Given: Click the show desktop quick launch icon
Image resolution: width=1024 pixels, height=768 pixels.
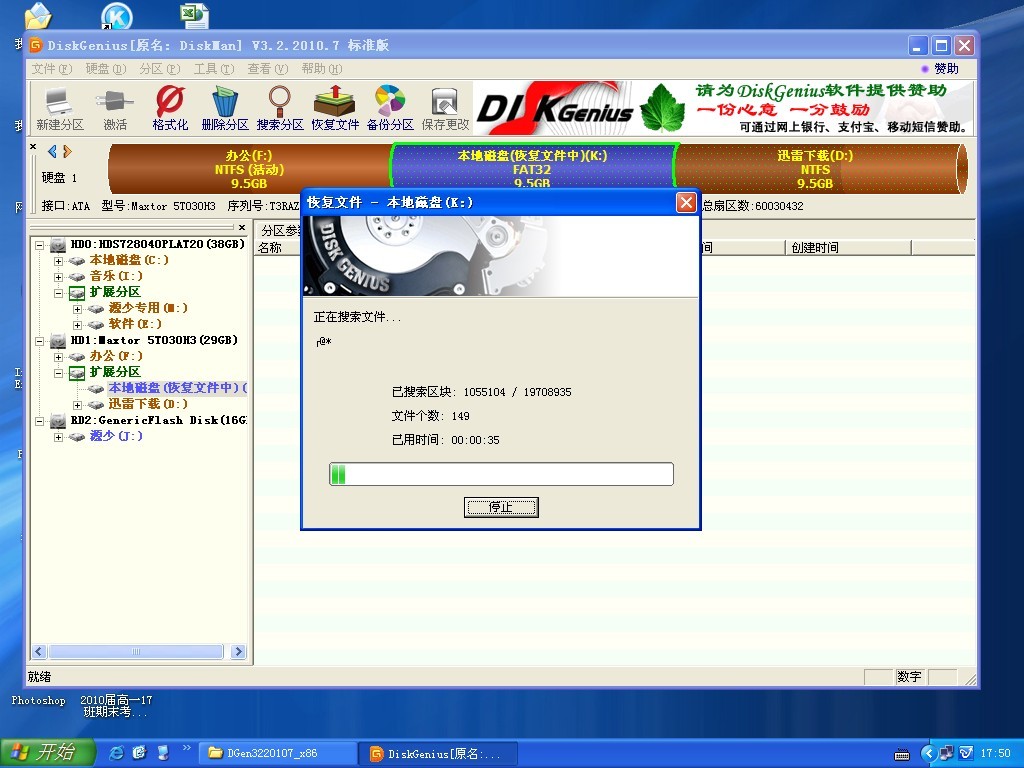Looking at the screenshot, I should click(x=163, y=753).
